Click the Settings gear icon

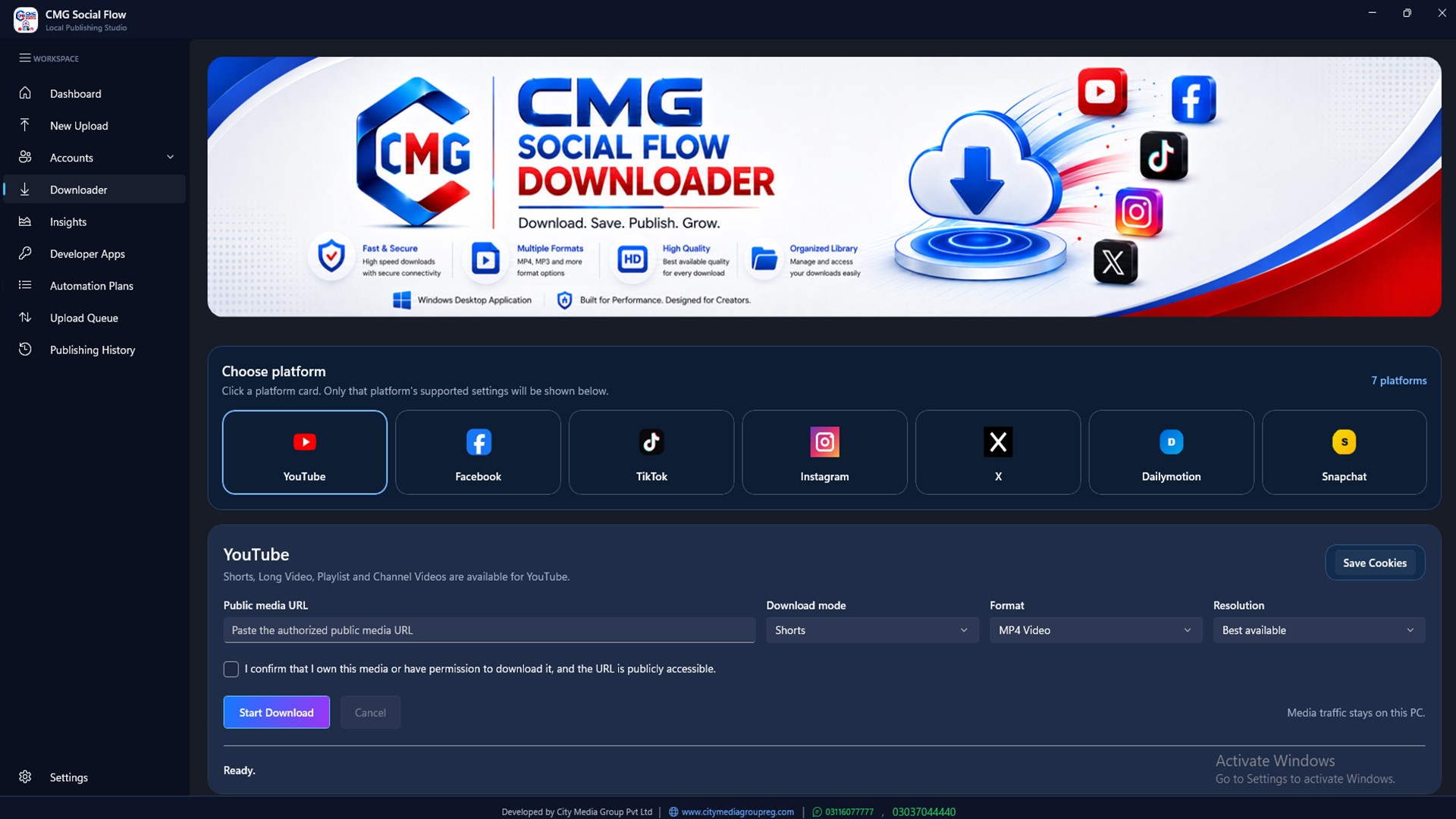tap(25, 777)
